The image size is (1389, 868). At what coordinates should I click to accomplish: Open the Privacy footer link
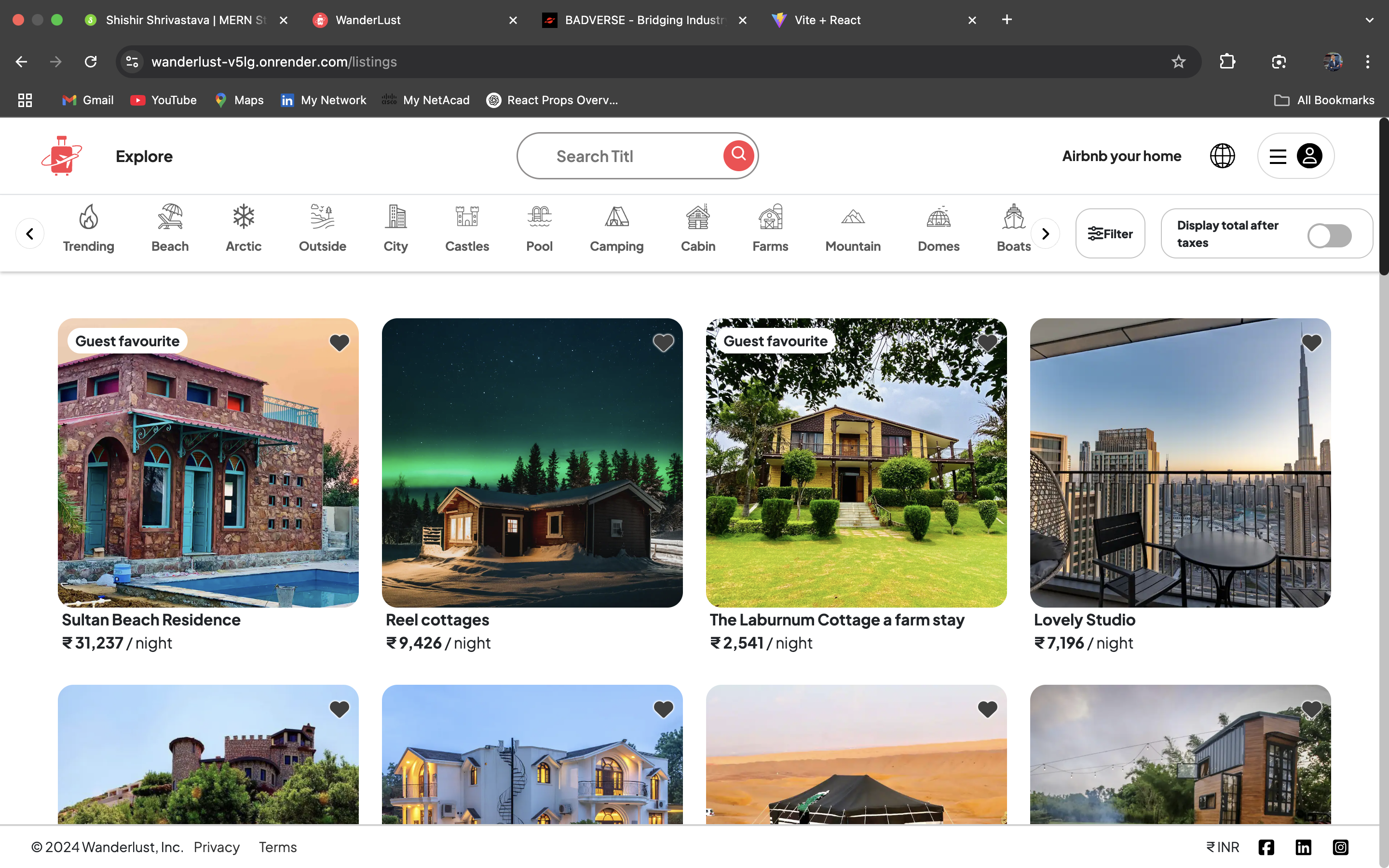click(x=217, y=847)
